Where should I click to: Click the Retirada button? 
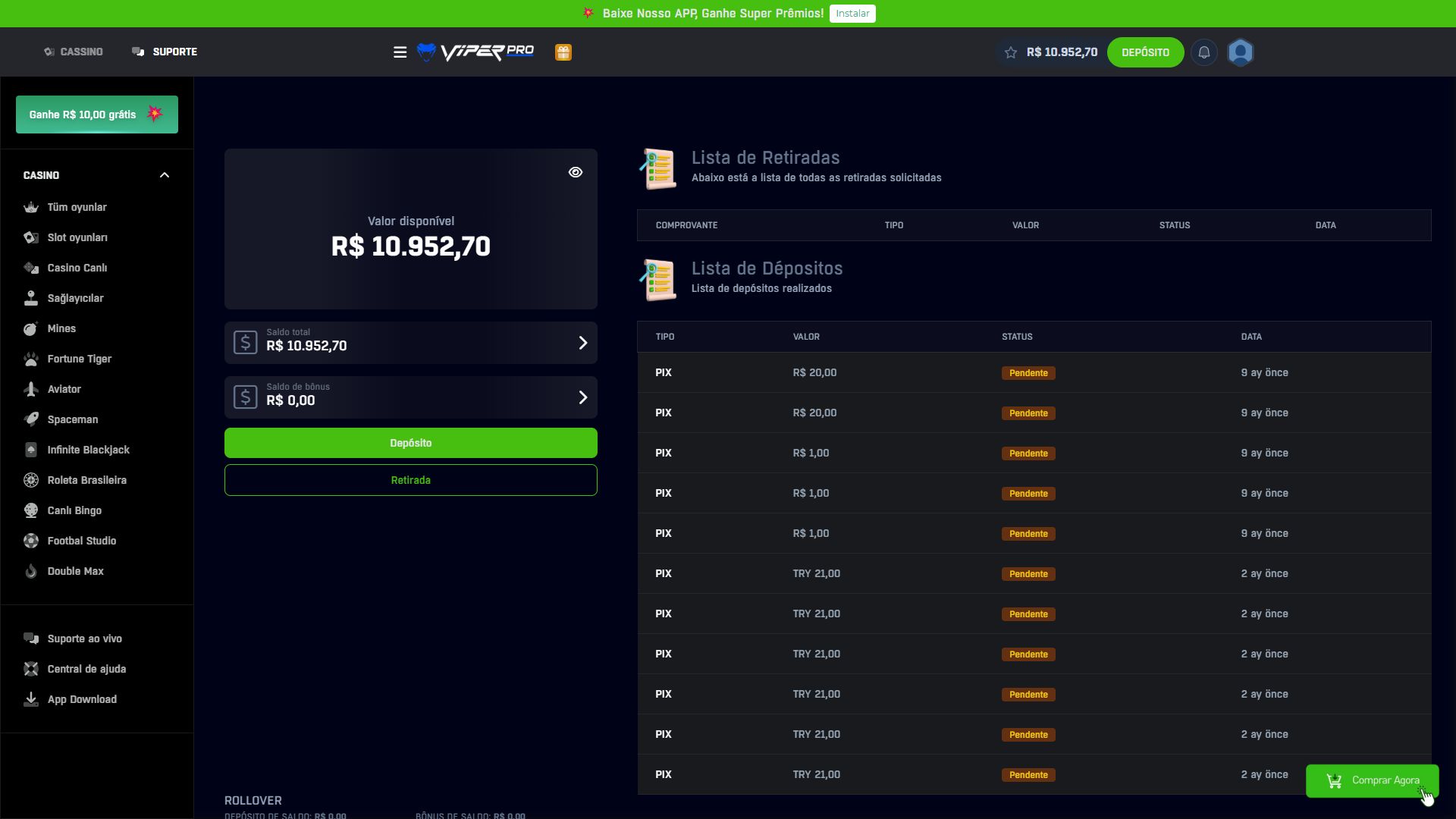point(410,480)
